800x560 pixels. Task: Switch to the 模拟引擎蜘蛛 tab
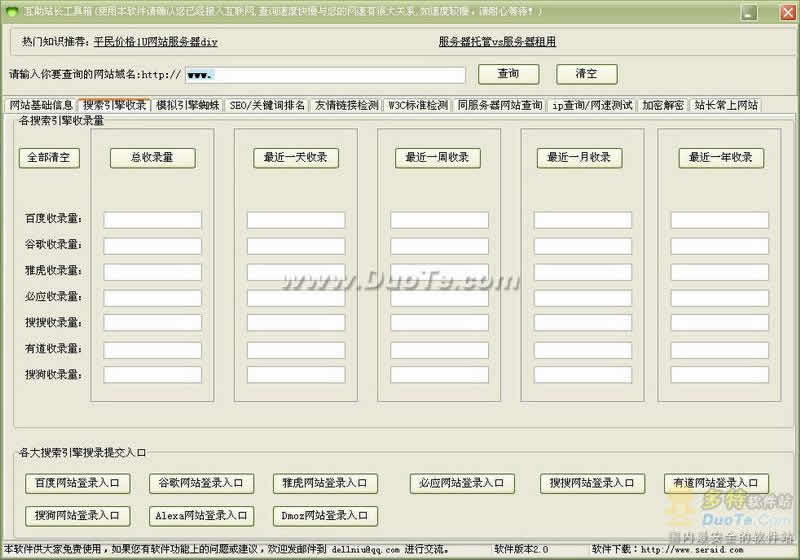[188, 105]
